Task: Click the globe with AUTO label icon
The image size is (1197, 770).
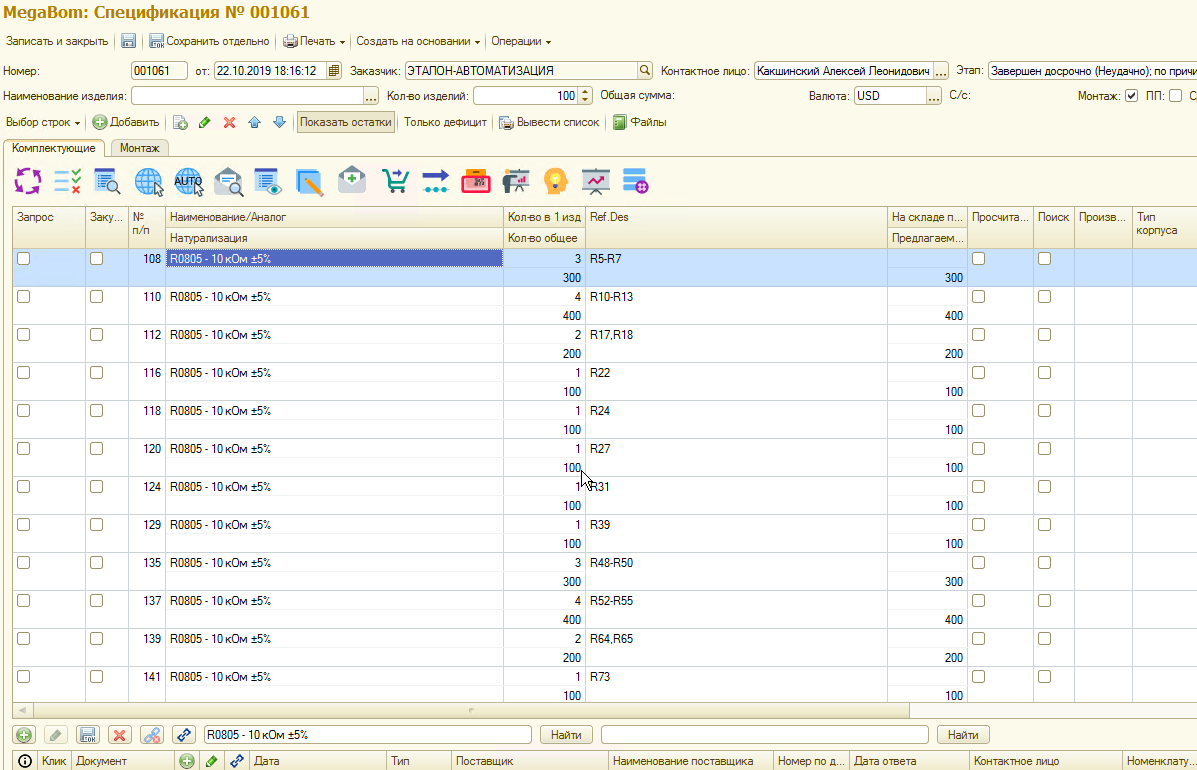Action: tap(189, 181)
